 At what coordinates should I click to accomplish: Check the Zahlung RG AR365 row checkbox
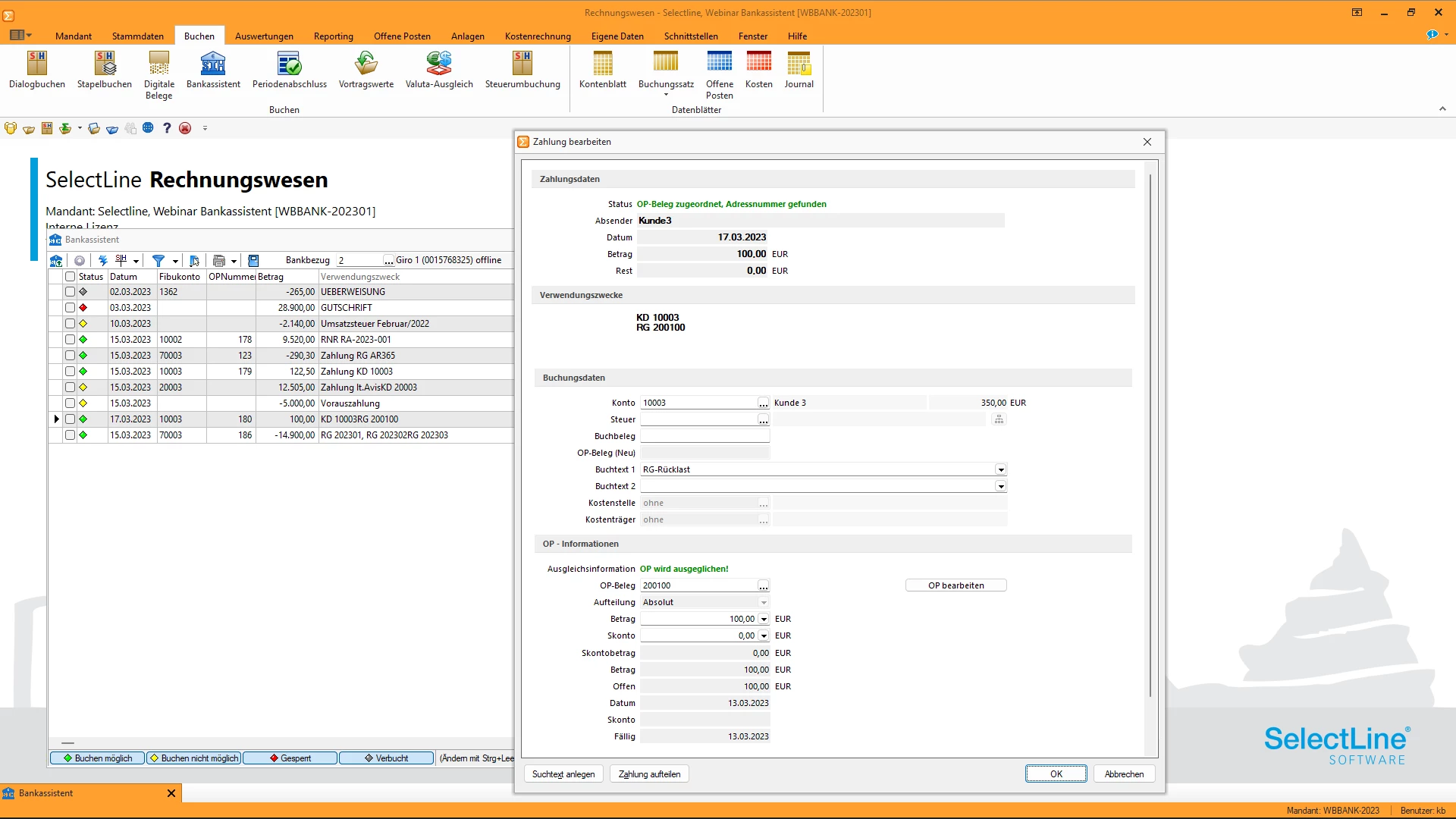click(70, 356)
